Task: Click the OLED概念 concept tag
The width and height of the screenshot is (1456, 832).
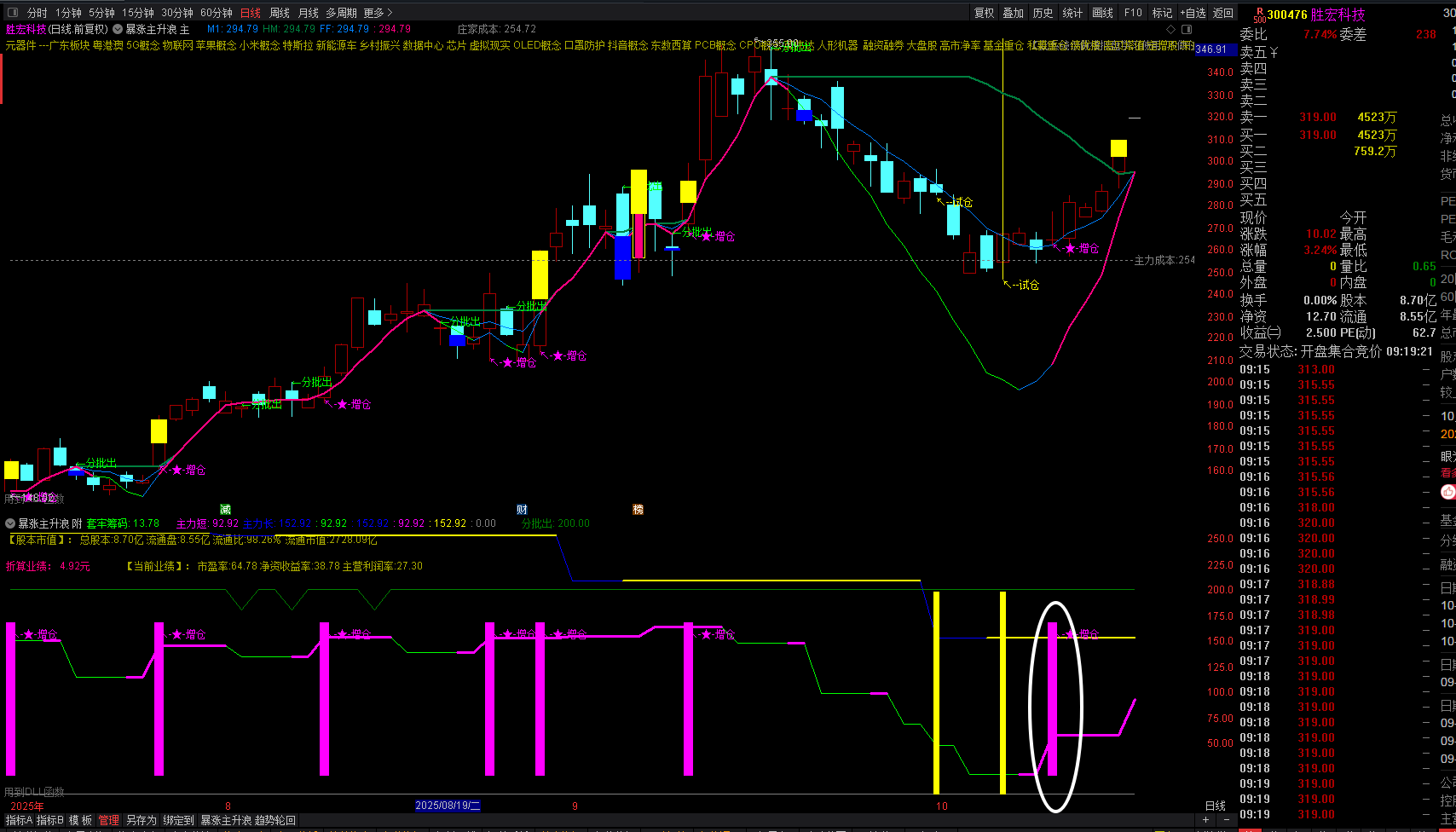Action: pos(537,45)
